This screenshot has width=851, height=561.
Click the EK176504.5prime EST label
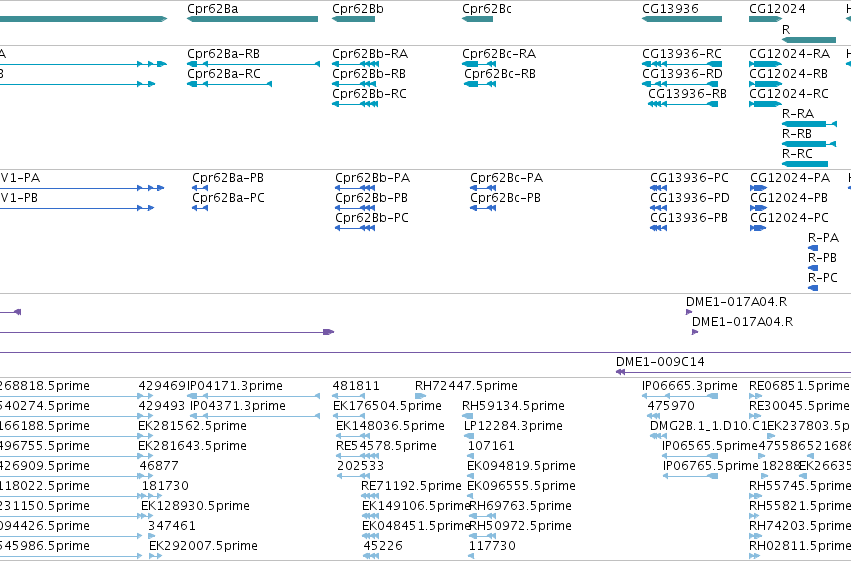pyautogui.click(x=388, y=406)
